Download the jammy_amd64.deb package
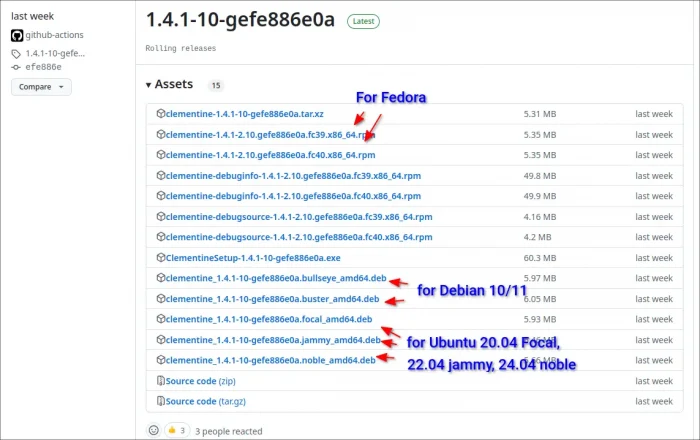Screen dimensions: 700x440 coord(273,340)
